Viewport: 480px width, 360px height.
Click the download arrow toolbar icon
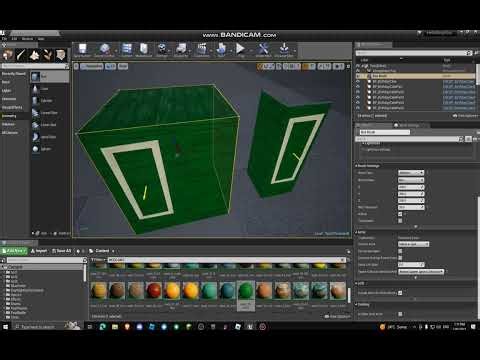point(284,50)
